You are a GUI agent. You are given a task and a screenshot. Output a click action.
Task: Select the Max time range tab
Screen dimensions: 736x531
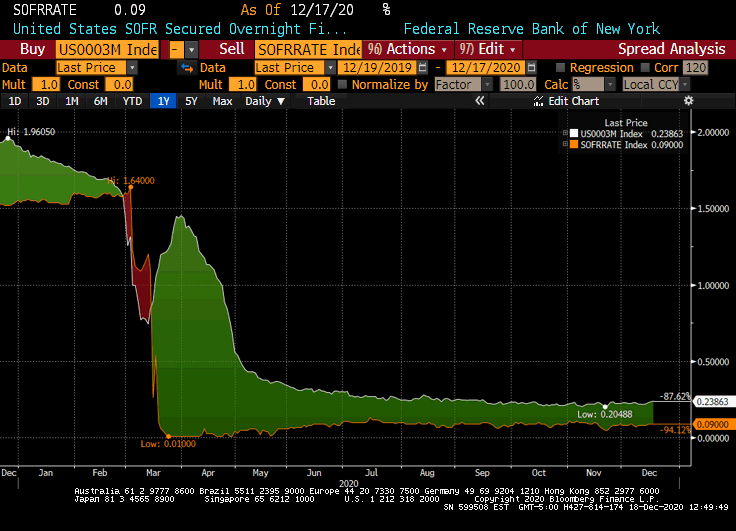[x=222, y=101]
